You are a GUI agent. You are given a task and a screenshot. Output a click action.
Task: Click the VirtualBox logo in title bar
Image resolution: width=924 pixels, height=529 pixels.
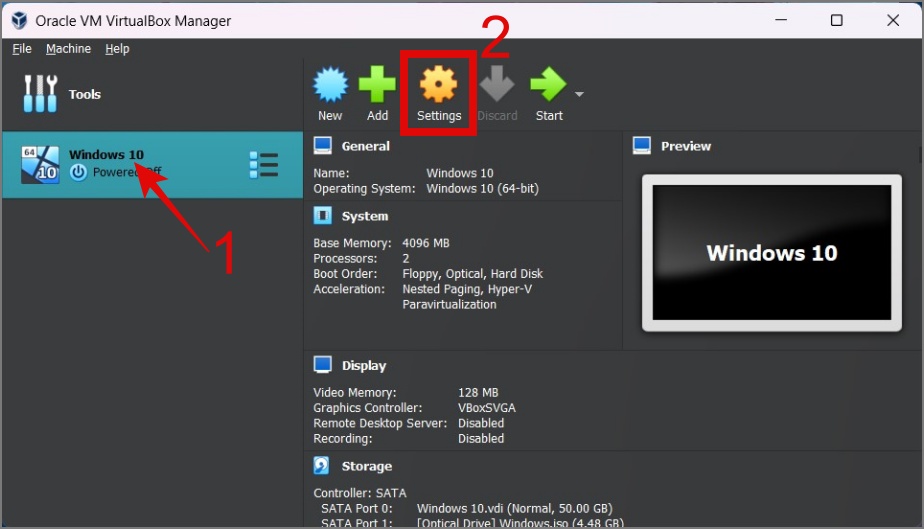pos(19,21)
